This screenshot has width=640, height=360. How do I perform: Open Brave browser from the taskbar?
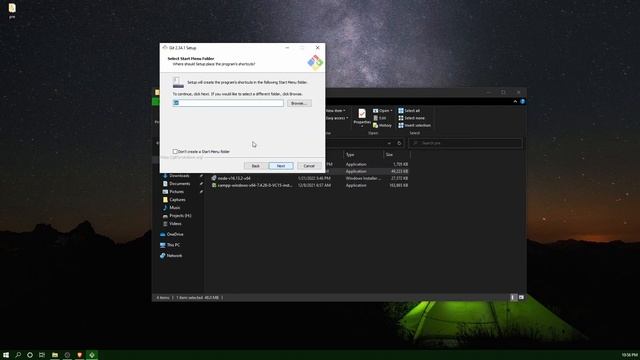80,355
